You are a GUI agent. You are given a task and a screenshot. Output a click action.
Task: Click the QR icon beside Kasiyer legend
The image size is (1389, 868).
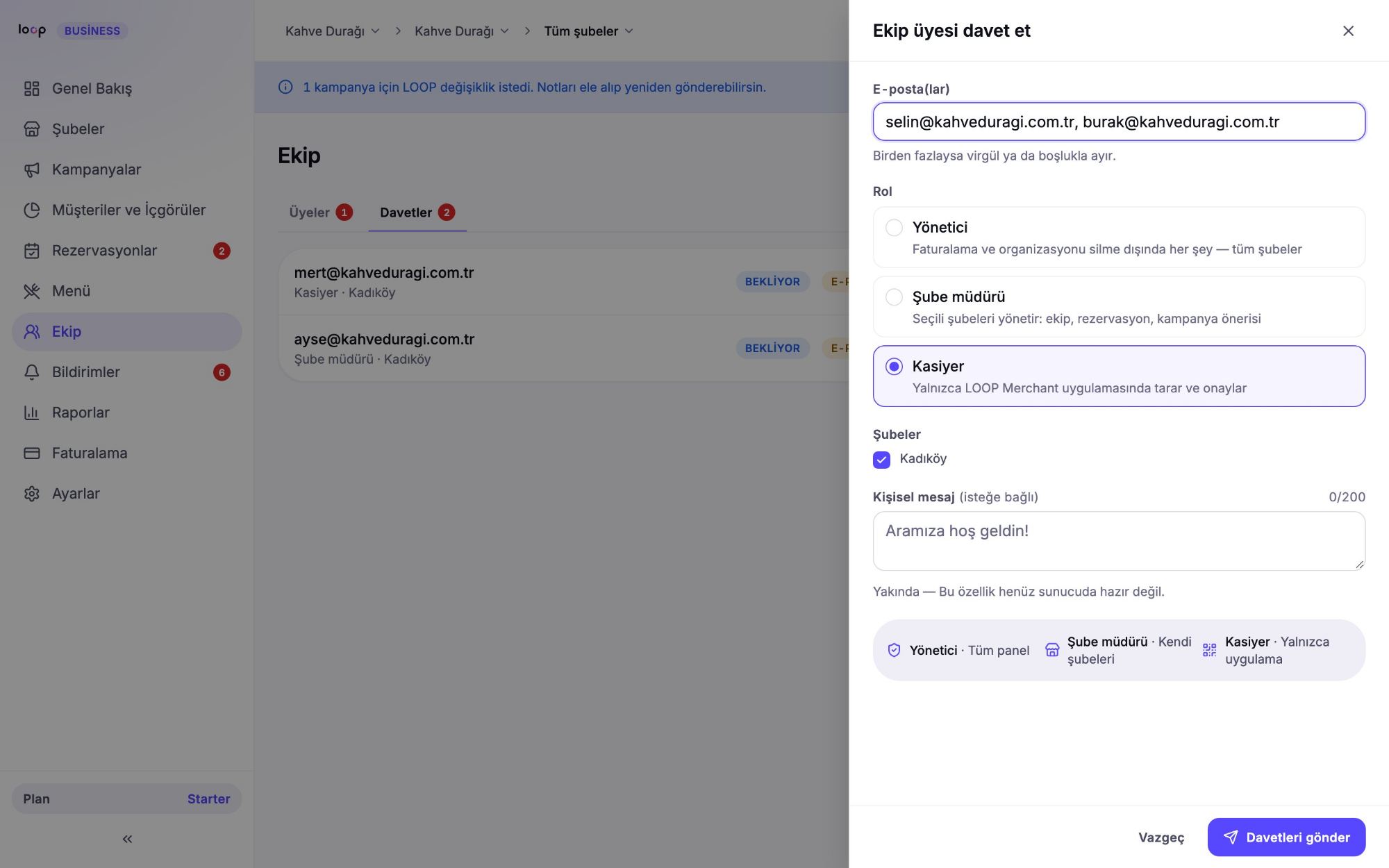pyautogui.click(x=1210, y=650)
